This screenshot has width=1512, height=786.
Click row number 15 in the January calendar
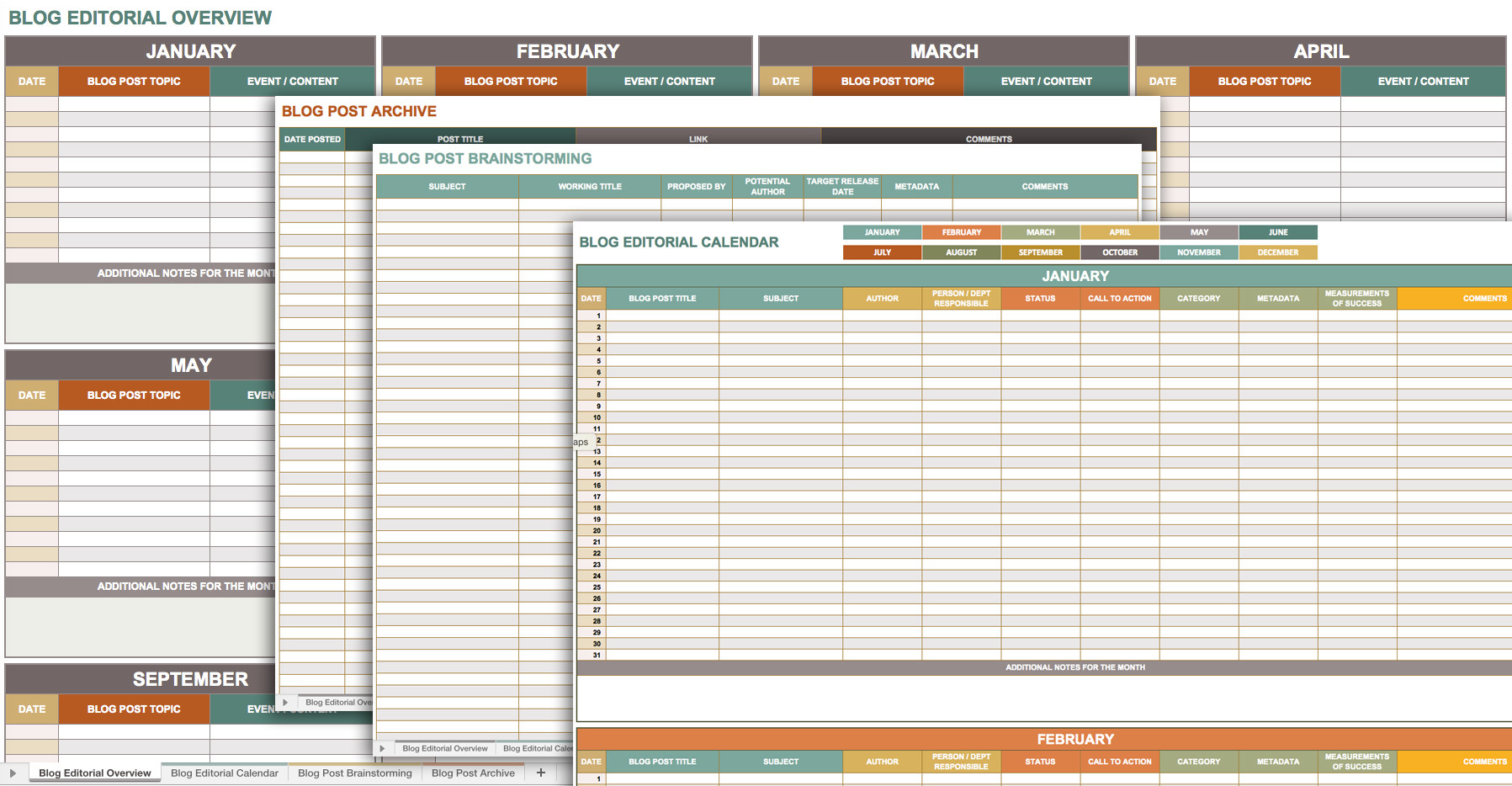click(596, 474)
